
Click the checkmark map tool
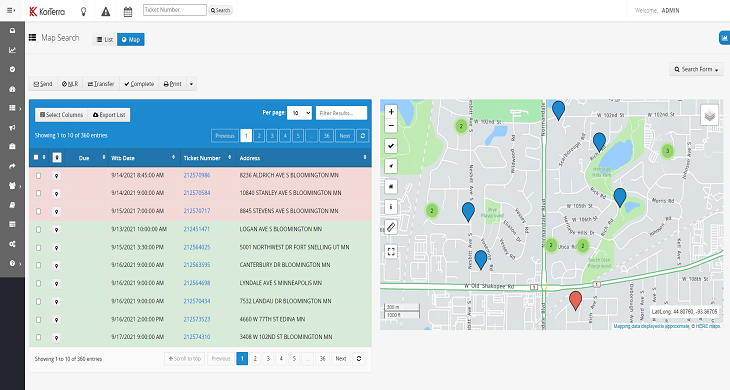click(391, 146)
